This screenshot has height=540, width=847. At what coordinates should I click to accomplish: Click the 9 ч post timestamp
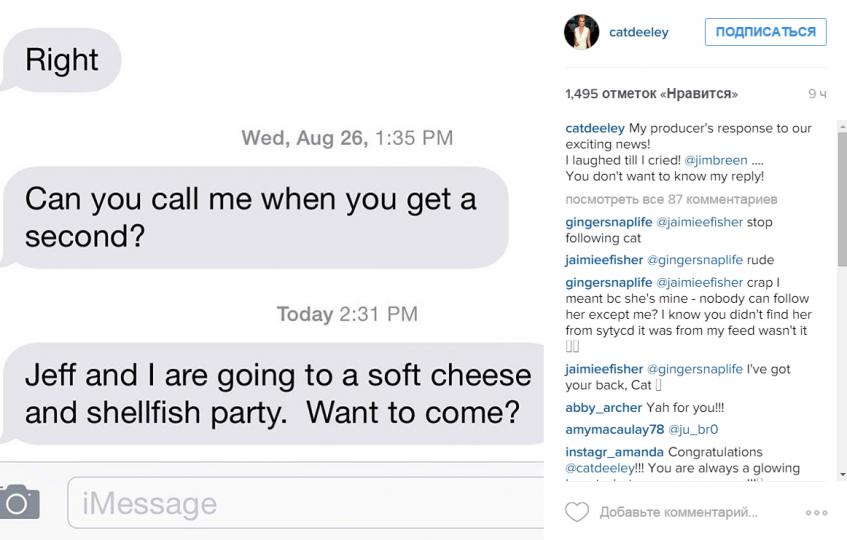pos(817,94)
